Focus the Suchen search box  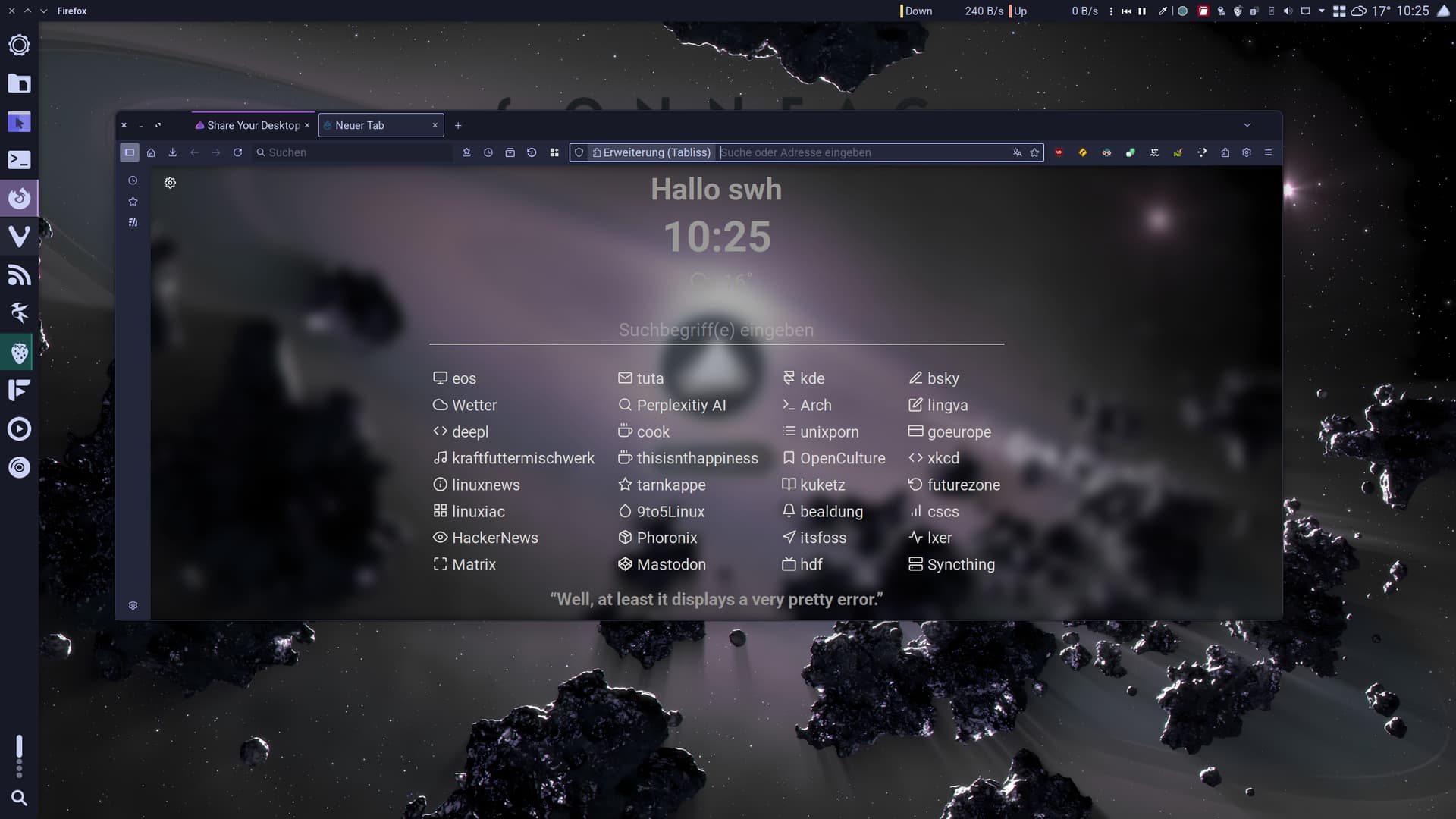352,152
